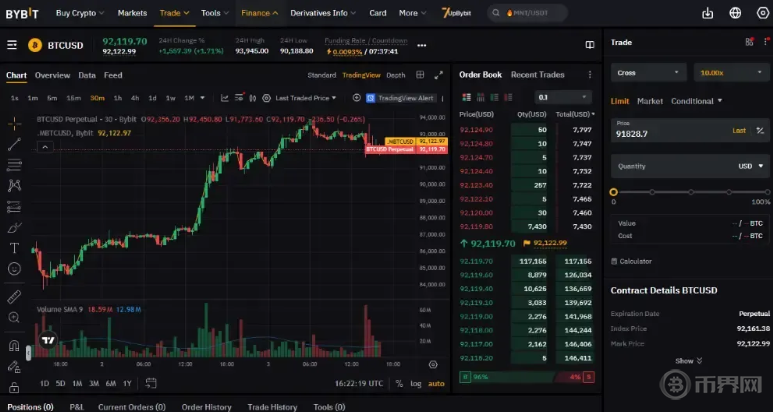
Task: Toggle log scale on chart
Action: (x=415, y=383)
